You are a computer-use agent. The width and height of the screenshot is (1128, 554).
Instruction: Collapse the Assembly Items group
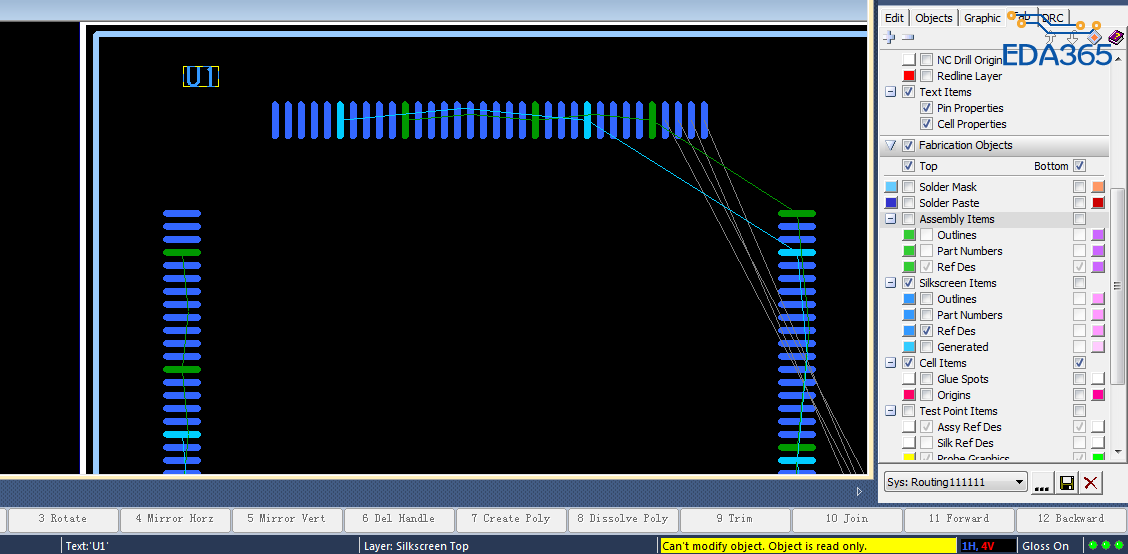point(891,219)
